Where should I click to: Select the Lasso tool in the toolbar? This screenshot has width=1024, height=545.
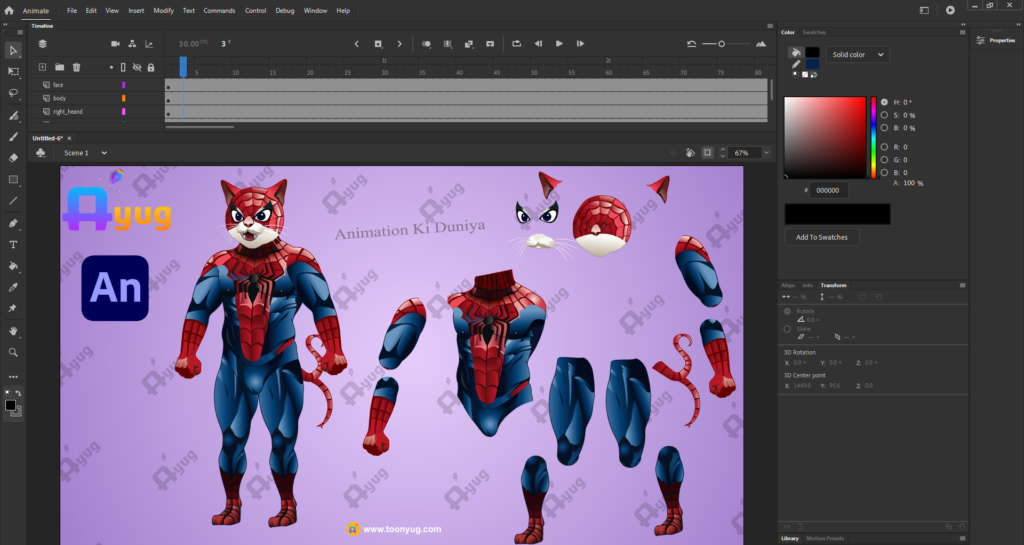tap(13, 93)
